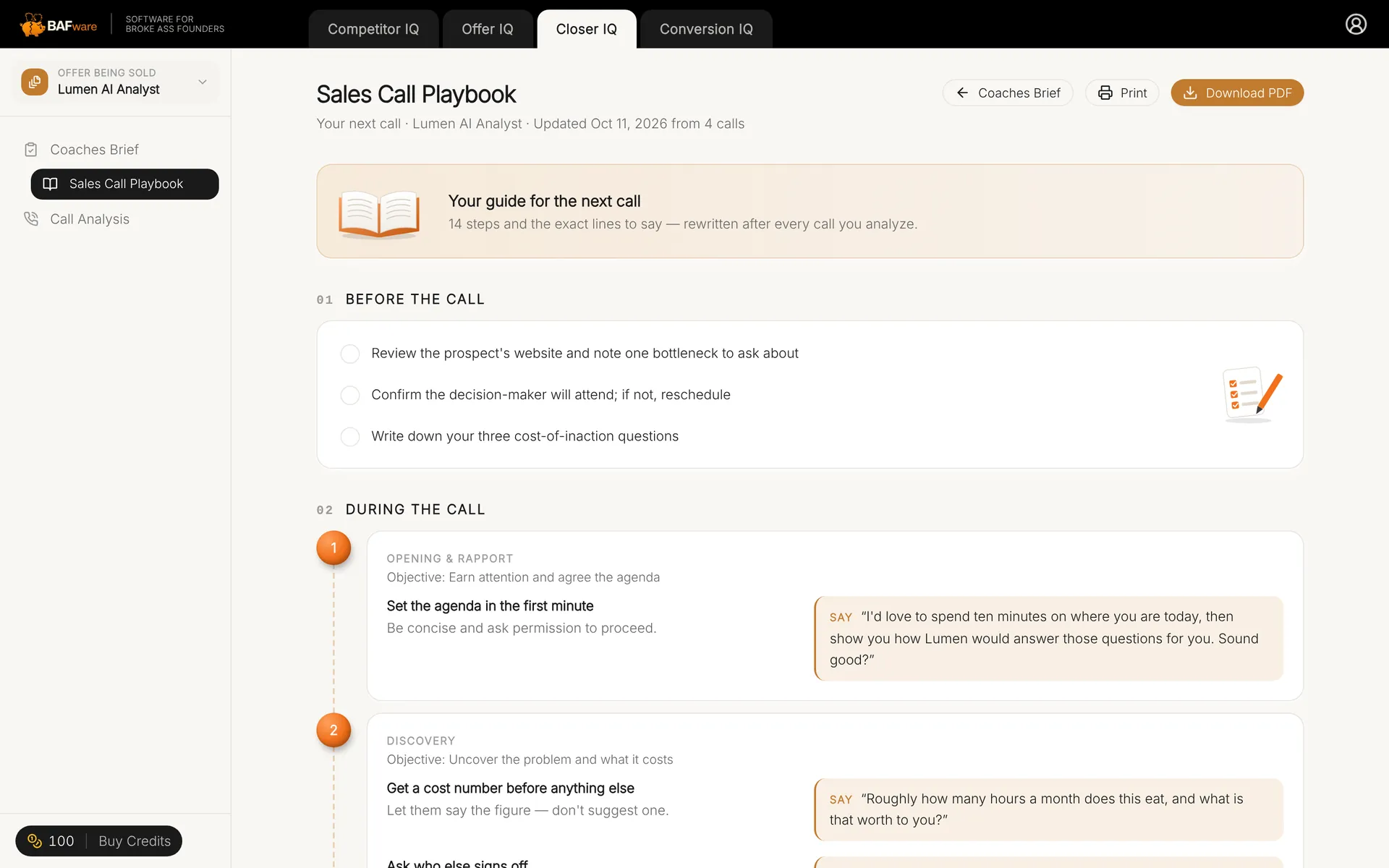Click the checklist and pencil illustration
Screen dimensions: 1389x868
[x=1252, y=394]
